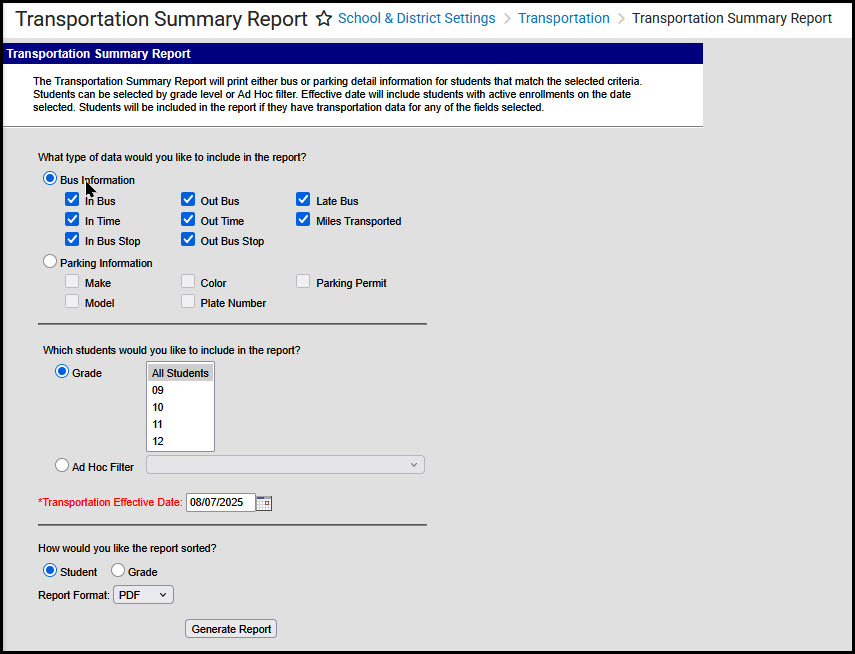Viewport: 855px width, 654px height.
Task: Uncheck the Out Time checkbox
Action: 188,219
